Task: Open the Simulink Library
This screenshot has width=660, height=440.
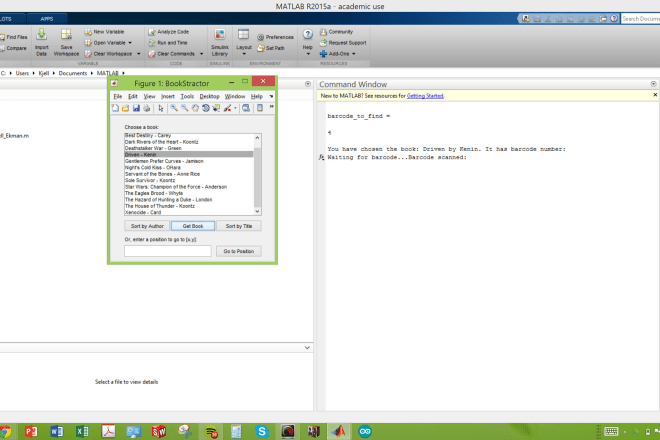Action: [220, 42]
